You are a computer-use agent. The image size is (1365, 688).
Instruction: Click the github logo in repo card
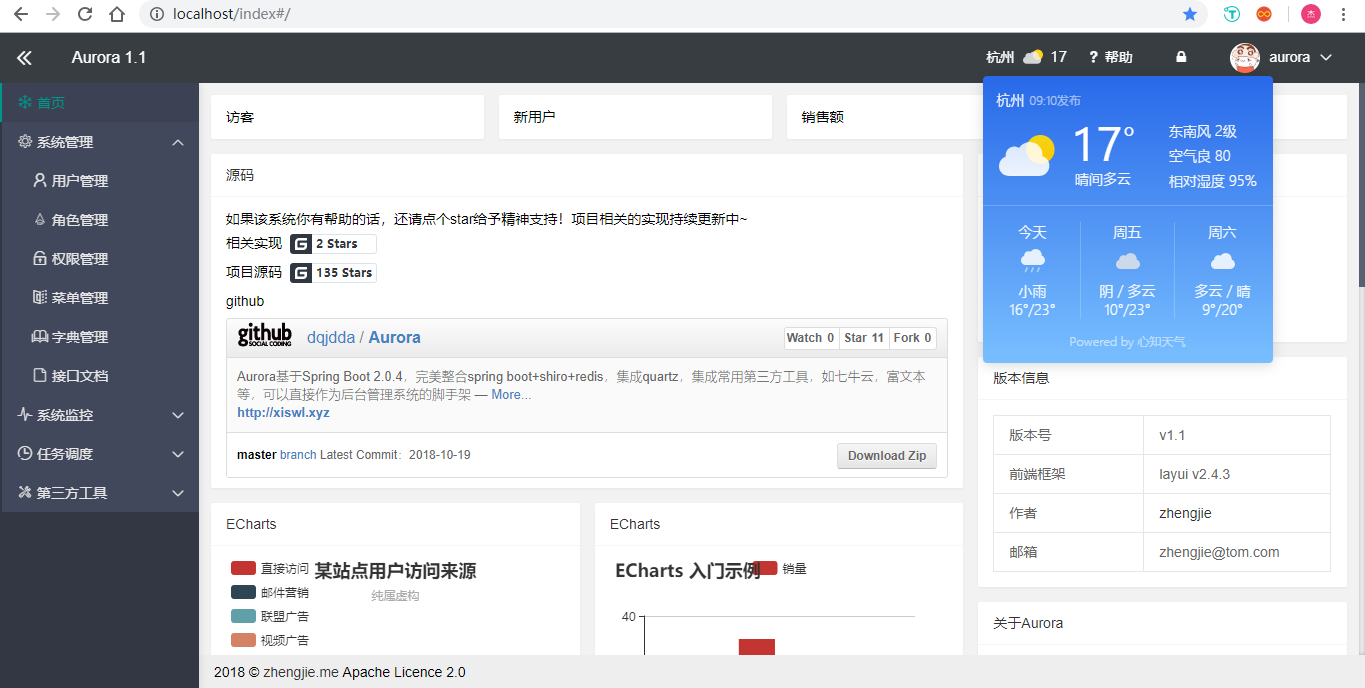(x=265, y=336)
